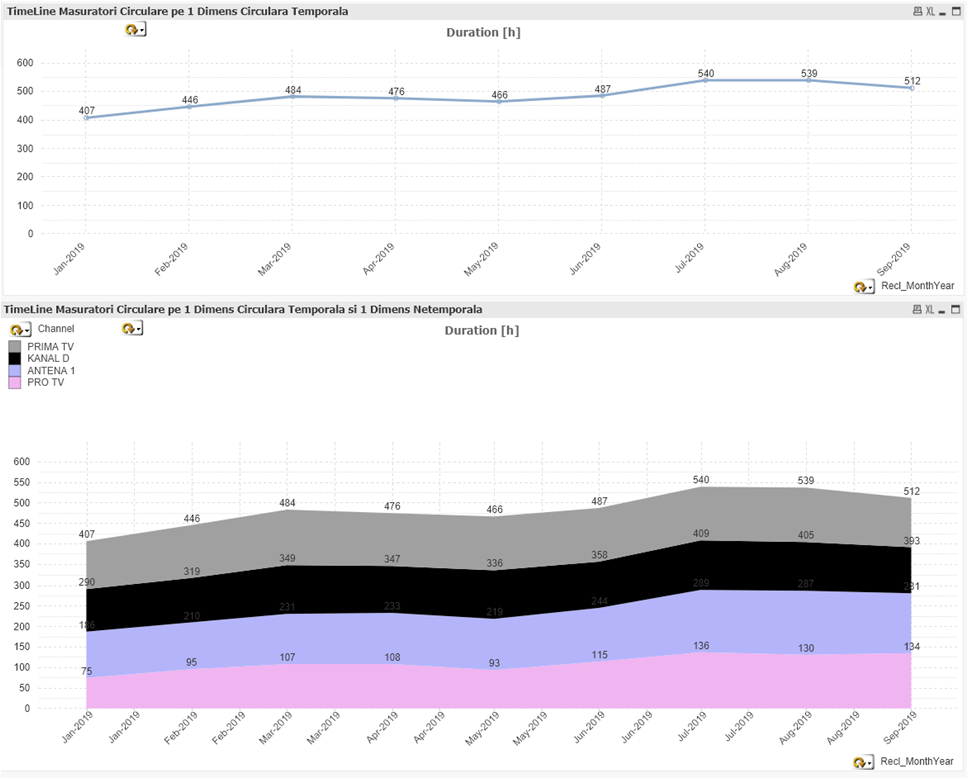Click the Recl_MonthYear axis label in bottom chart

[x=917, y=762]
